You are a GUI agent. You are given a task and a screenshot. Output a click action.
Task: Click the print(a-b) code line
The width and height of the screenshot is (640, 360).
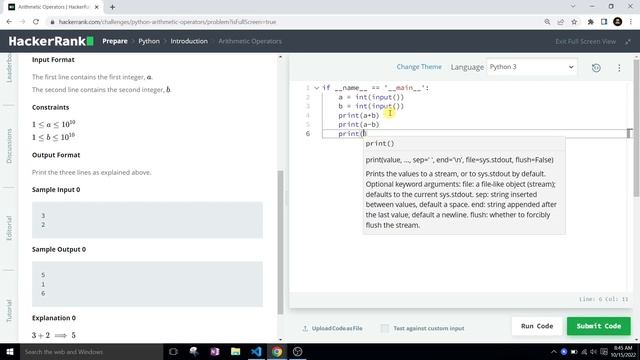[358, 124]
